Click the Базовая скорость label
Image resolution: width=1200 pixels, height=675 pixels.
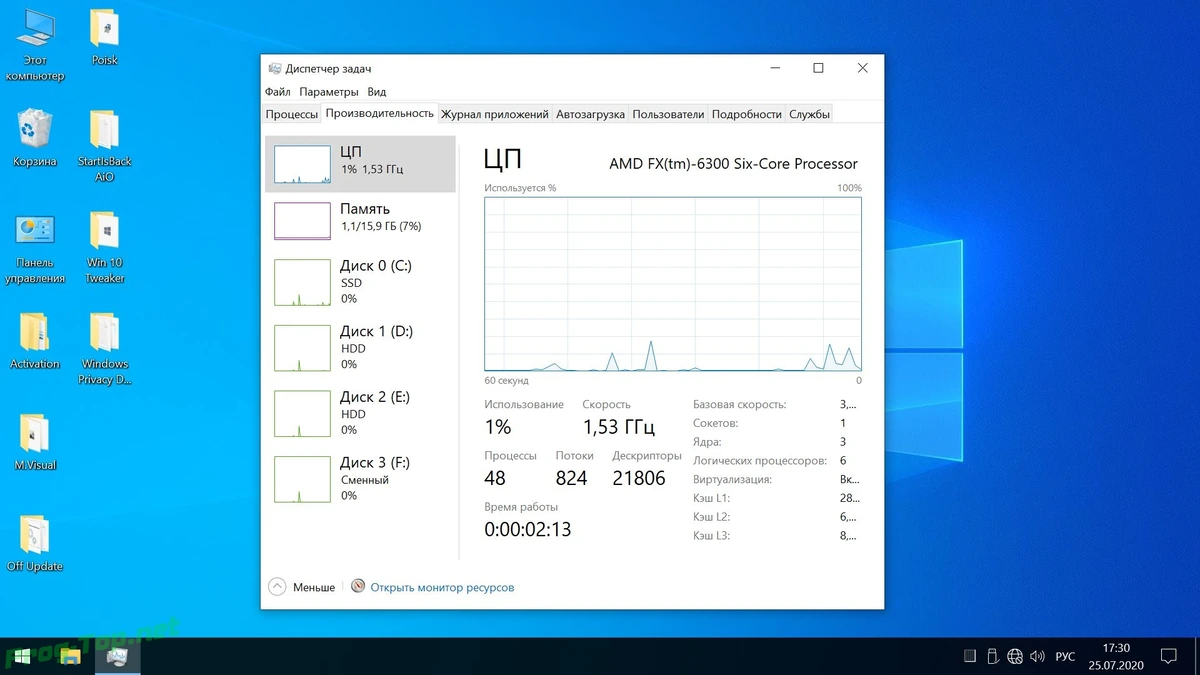pyautogui.click(x=739, y=404)
